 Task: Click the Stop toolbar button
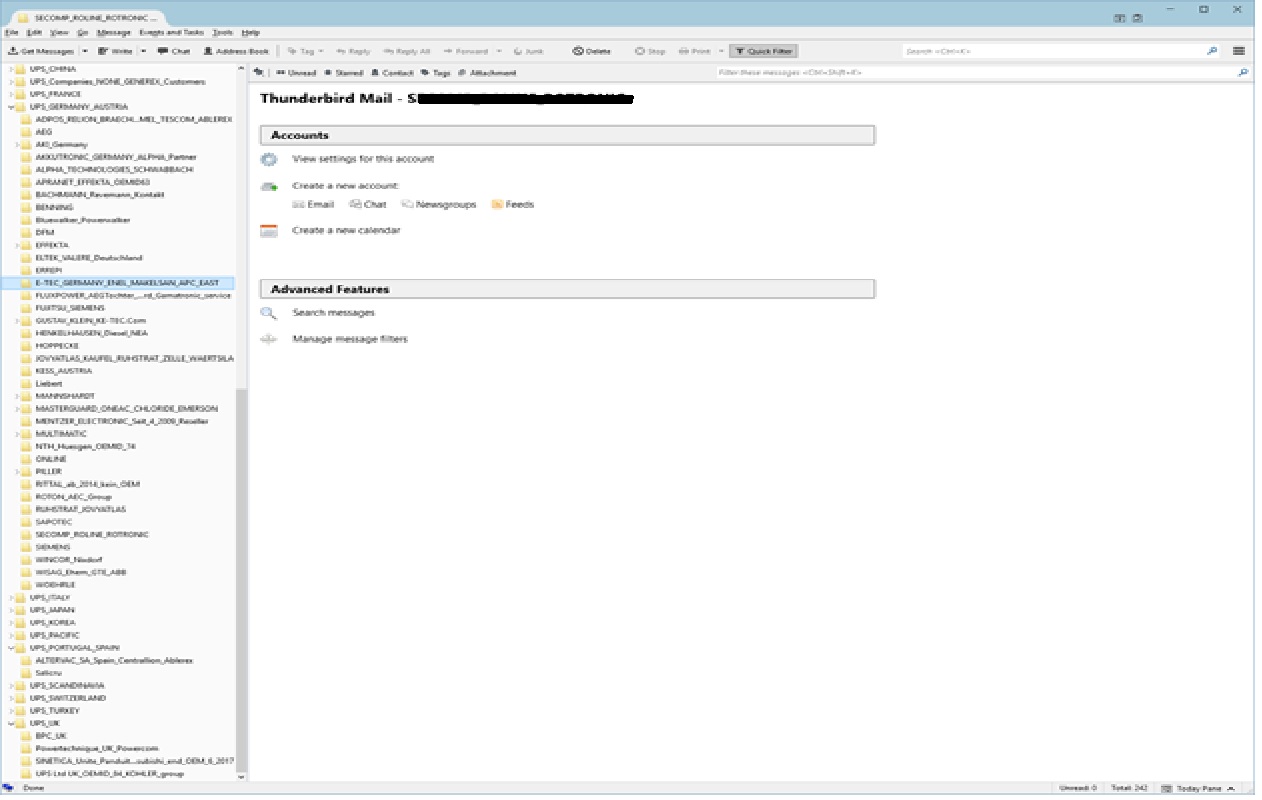650,51
